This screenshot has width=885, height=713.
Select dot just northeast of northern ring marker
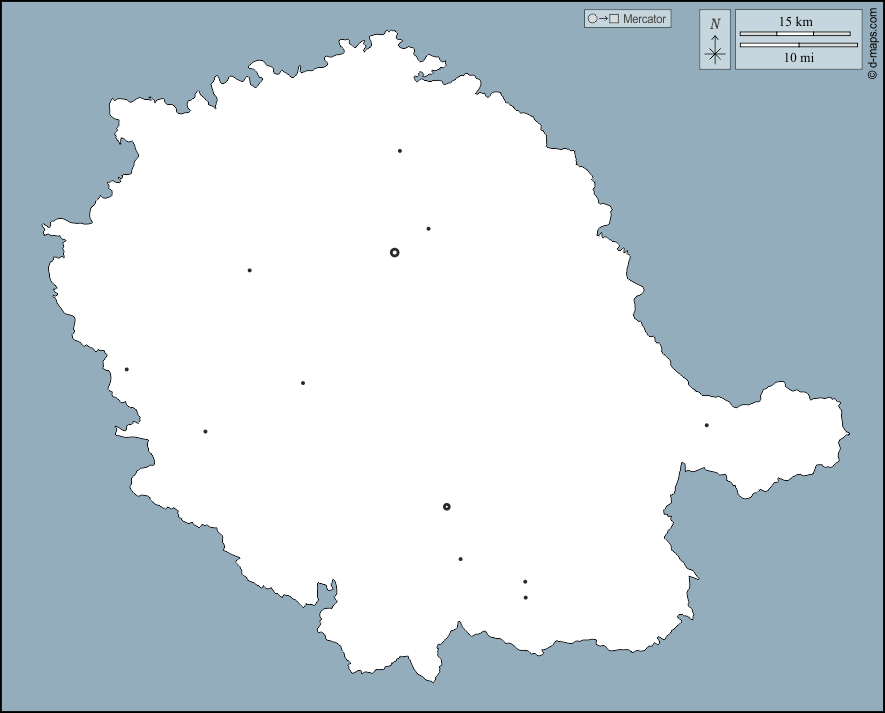tap(428, 229)
